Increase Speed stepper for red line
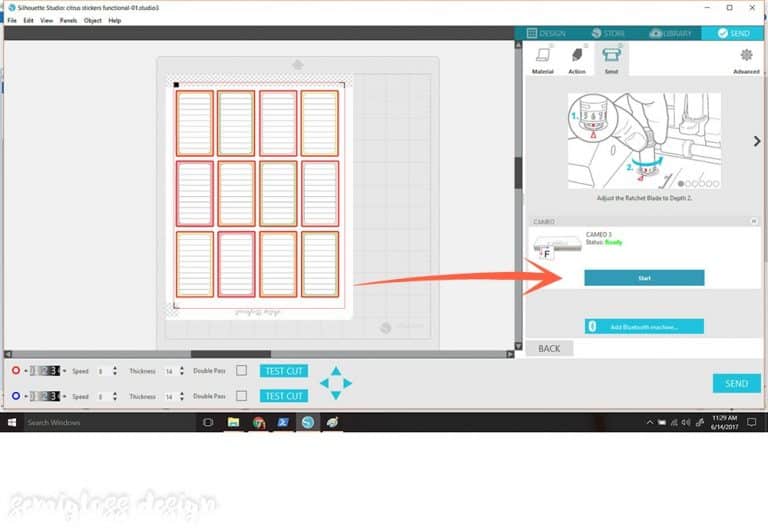Viewport: 768px width, 528px height. click(x=115, y=368)
